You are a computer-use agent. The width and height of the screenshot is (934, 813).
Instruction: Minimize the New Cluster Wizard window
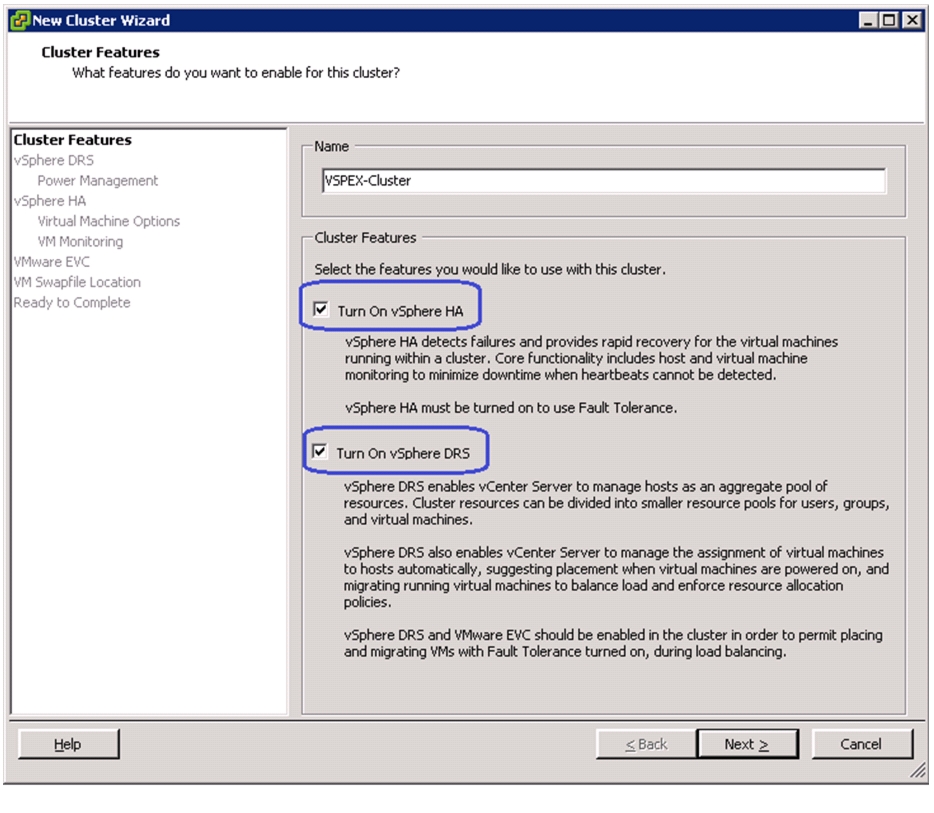[868, 20]
